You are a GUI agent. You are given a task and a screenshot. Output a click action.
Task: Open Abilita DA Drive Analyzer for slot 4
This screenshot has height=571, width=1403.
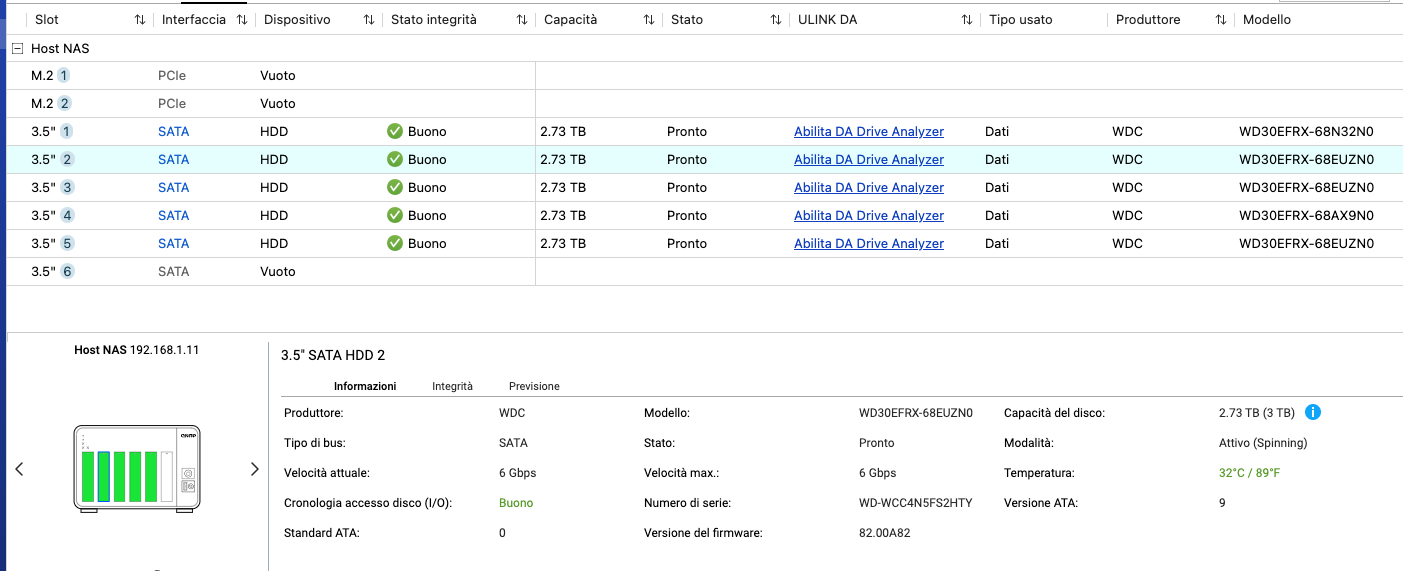(x=868, y=215)
